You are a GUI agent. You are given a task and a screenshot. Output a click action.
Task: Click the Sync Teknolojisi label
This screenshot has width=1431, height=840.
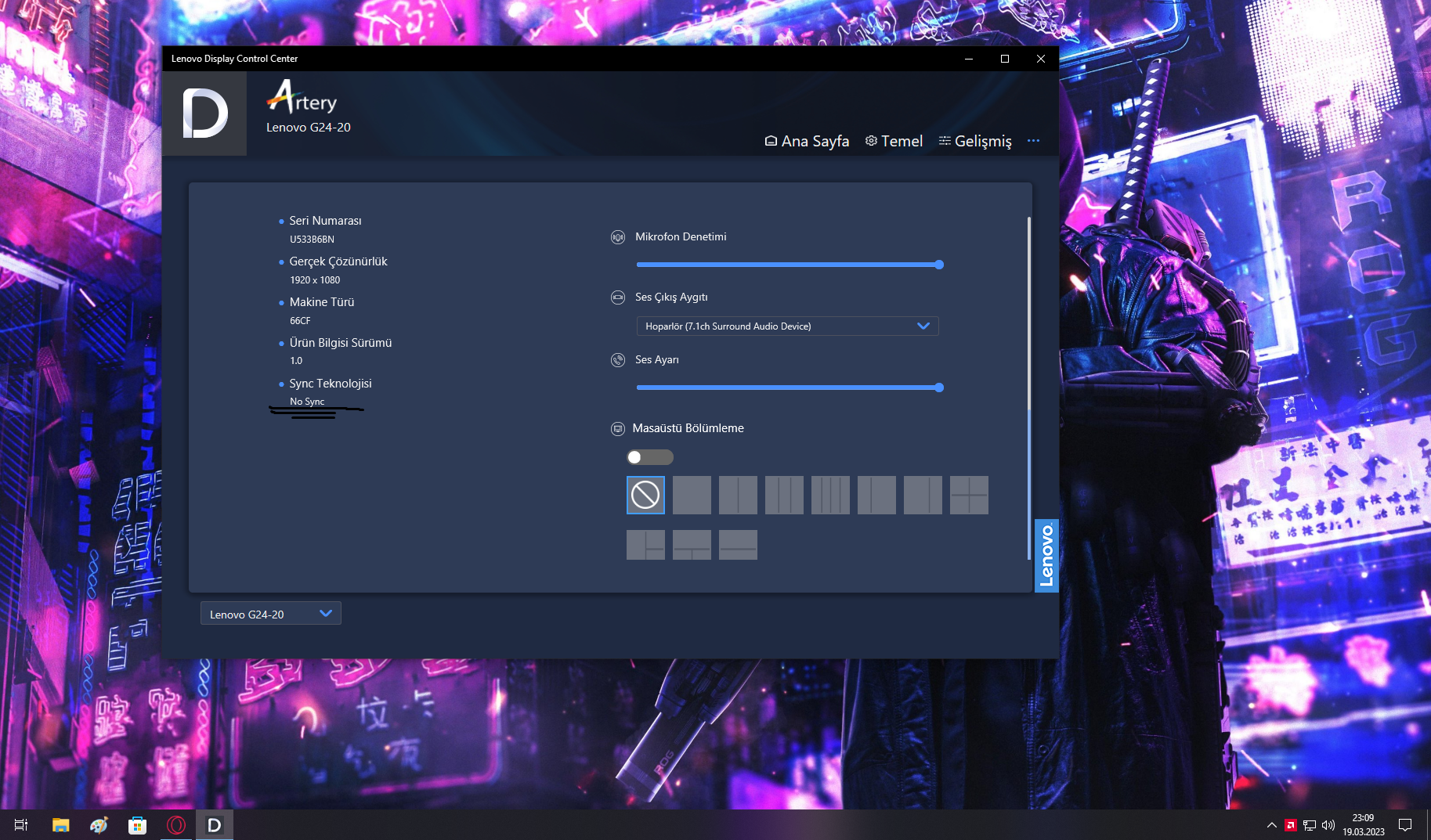click(331, 384)
